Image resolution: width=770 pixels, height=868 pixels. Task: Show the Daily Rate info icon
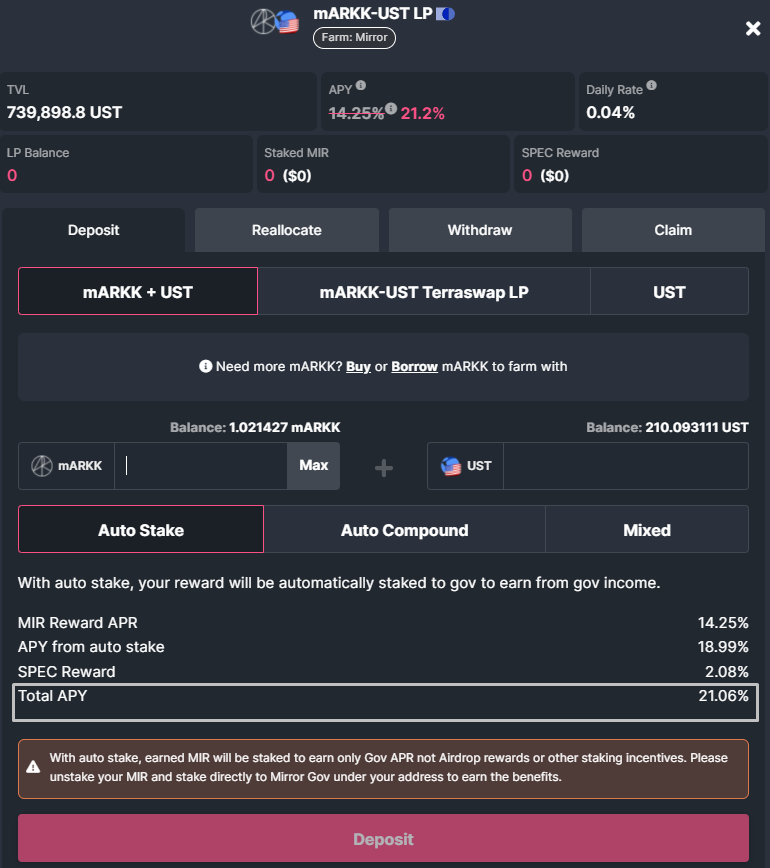[652, 88]
